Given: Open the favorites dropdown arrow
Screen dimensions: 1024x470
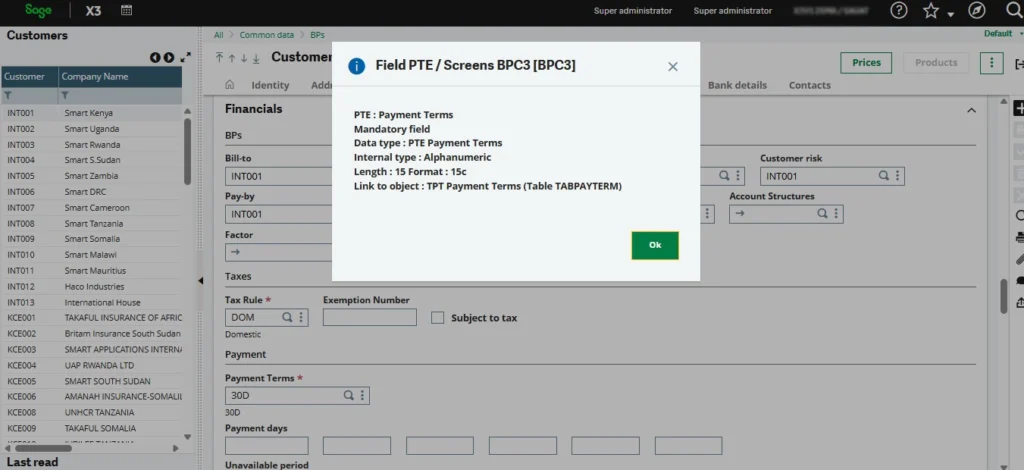Looking at the screenshot, I should click(950, 14).
